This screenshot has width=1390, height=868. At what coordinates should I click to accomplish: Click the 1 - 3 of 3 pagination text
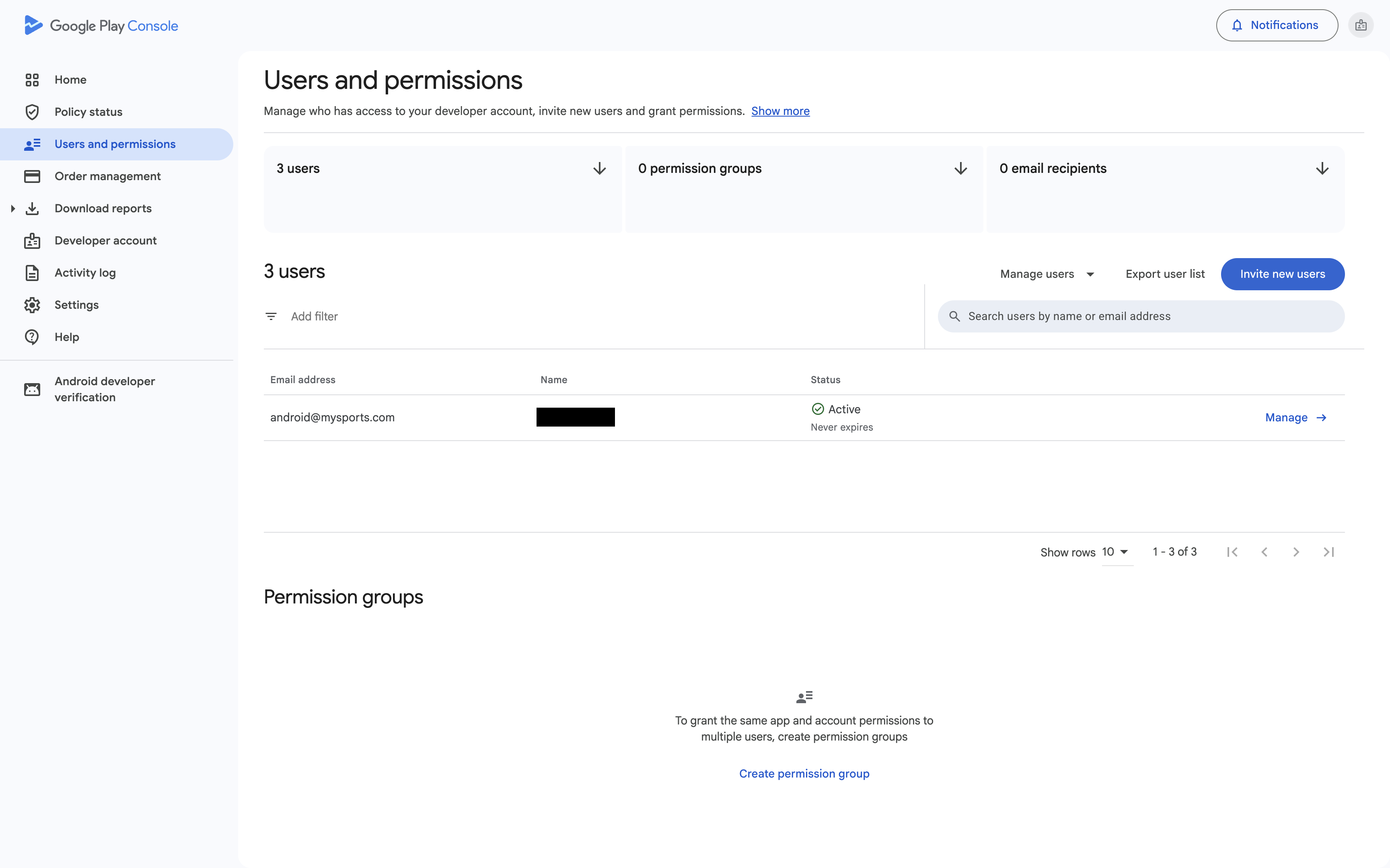(x=1174, y=552)
